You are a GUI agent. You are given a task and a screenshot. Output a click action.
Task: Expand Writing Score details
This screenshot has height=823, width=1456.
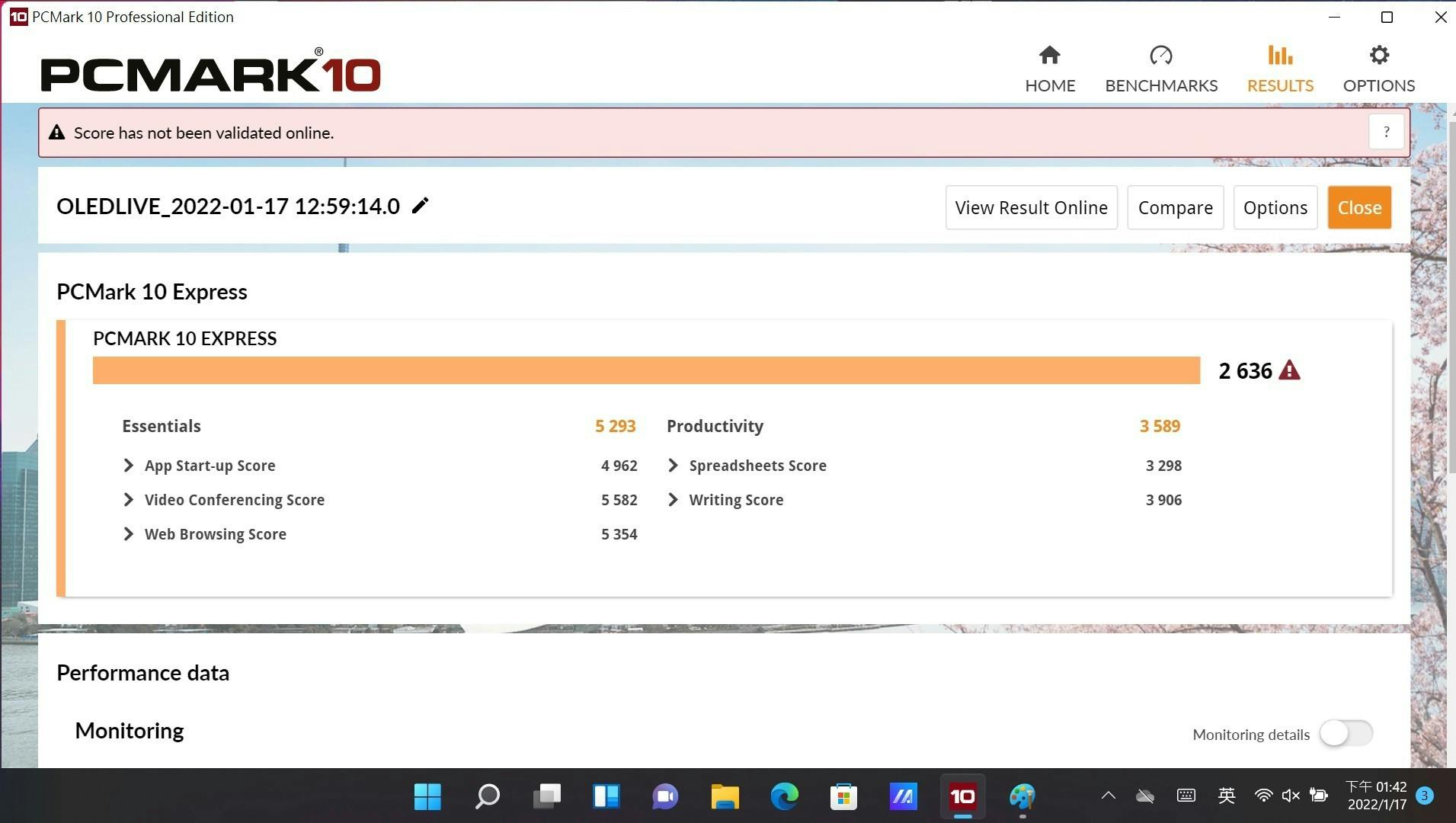click(673, 500)
